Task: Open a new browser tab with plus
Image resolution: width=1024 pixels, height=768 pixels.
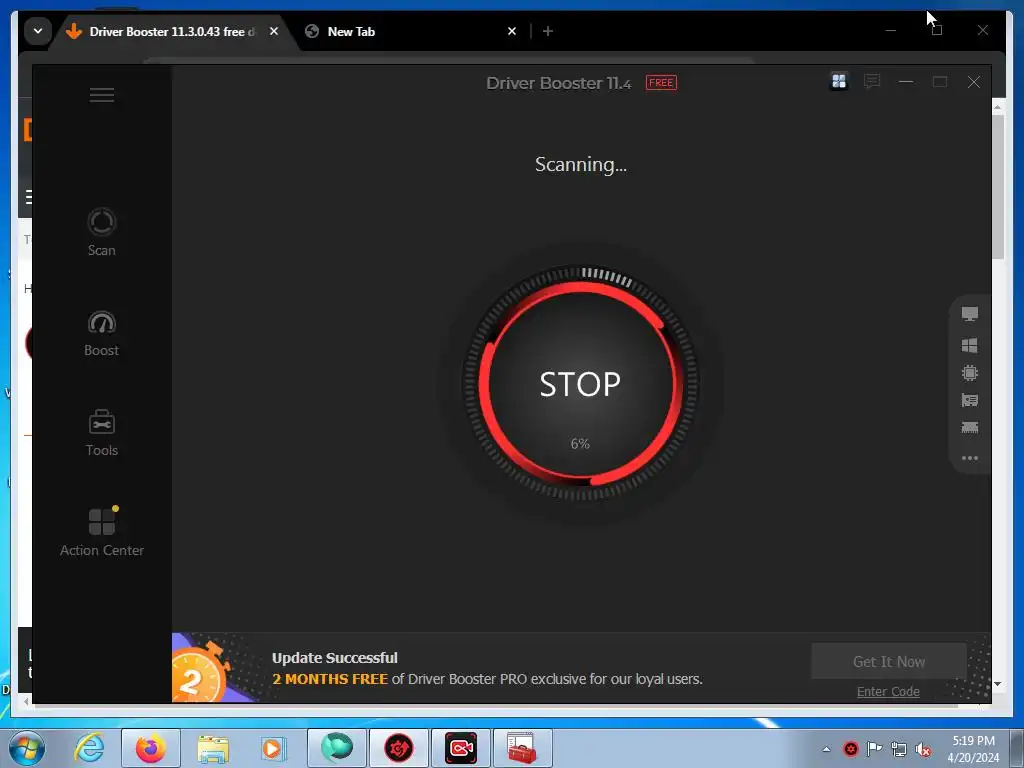Action: (x=548, y=31)
